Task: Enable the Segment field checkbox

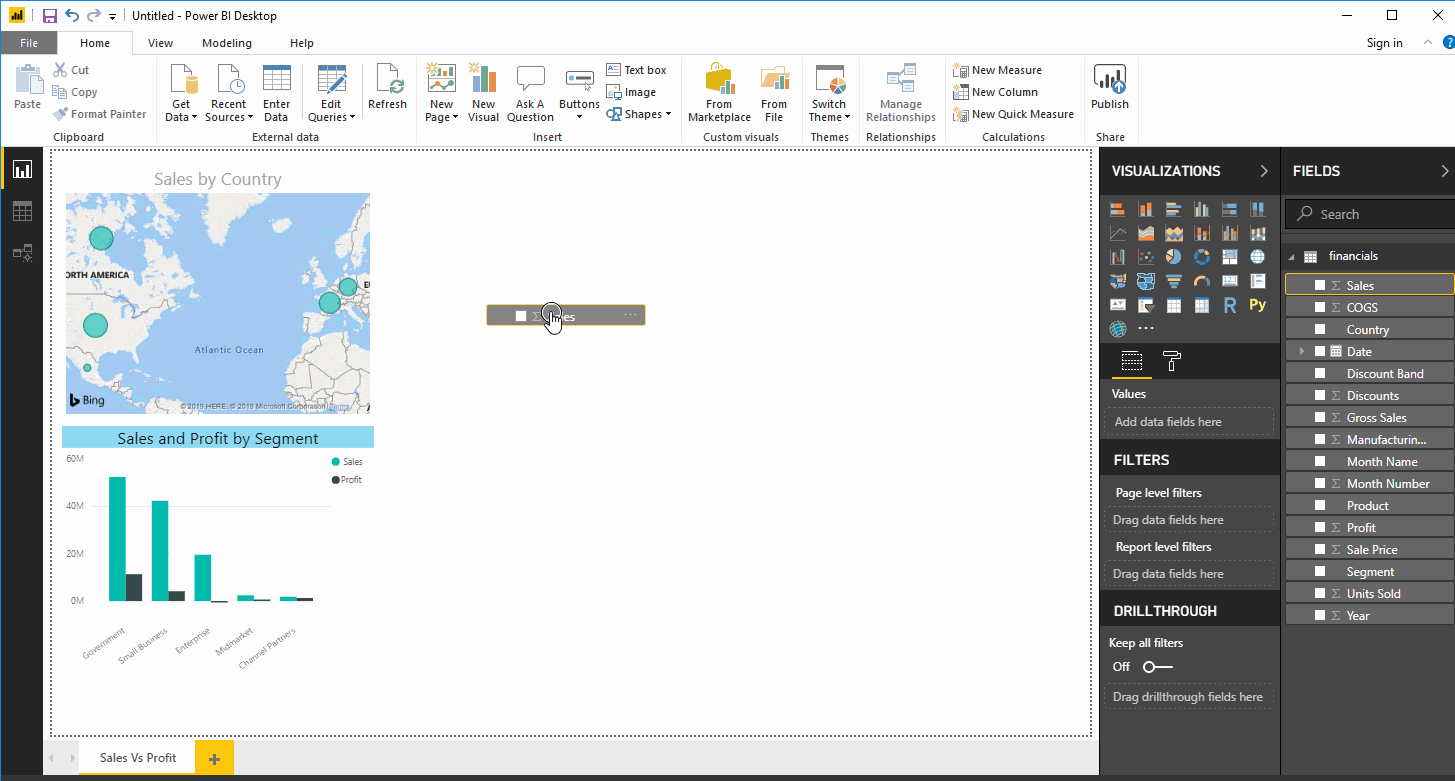Action: pos(1320,572)
